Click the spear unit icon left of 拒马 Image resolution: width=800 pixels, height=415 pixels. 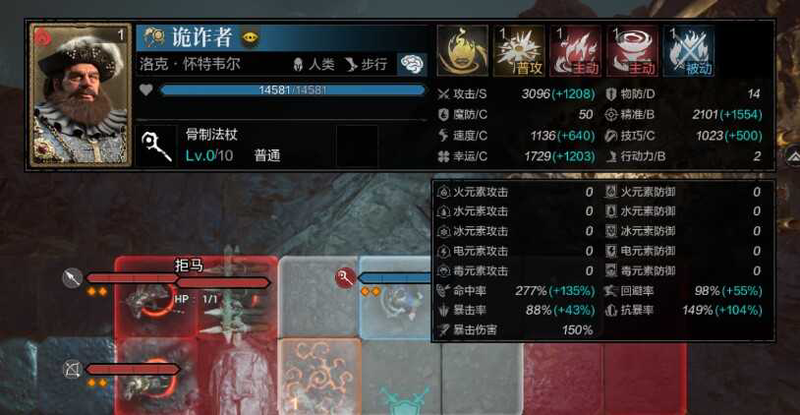click(72, 278)
